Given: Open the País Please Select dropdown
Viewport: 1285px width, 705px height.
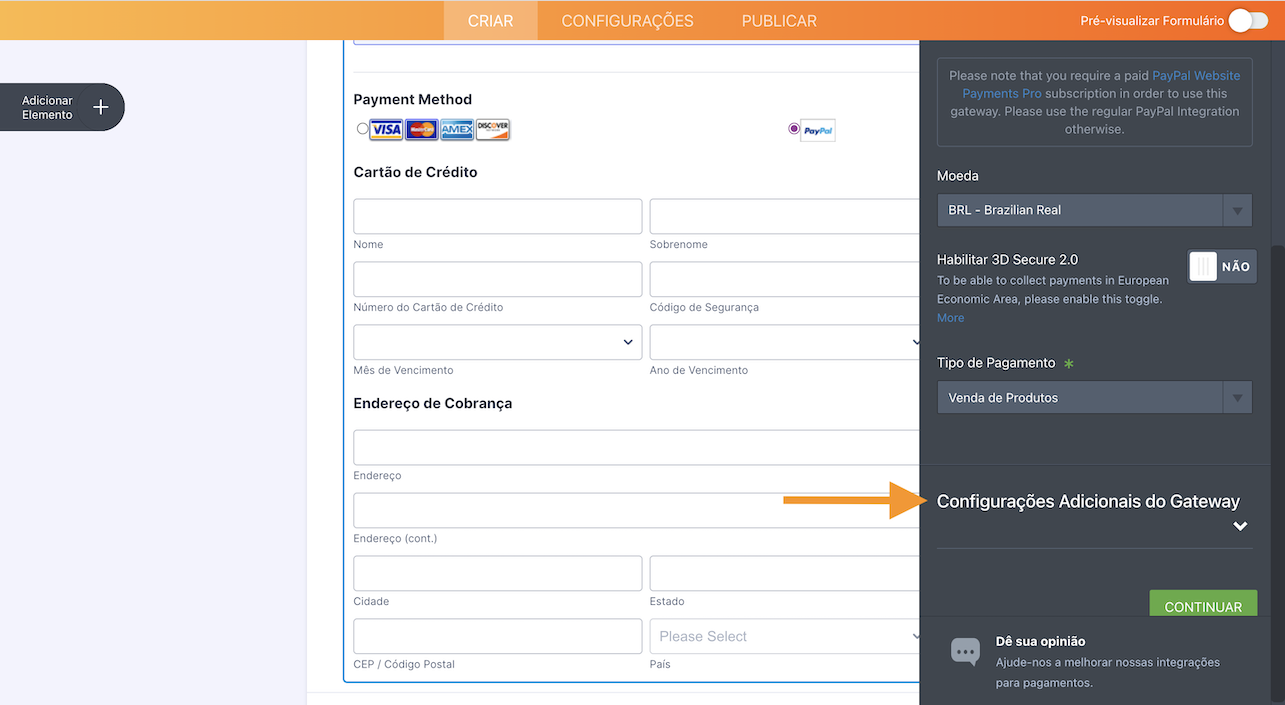Looking at the screenshot, I should [786, 636].
